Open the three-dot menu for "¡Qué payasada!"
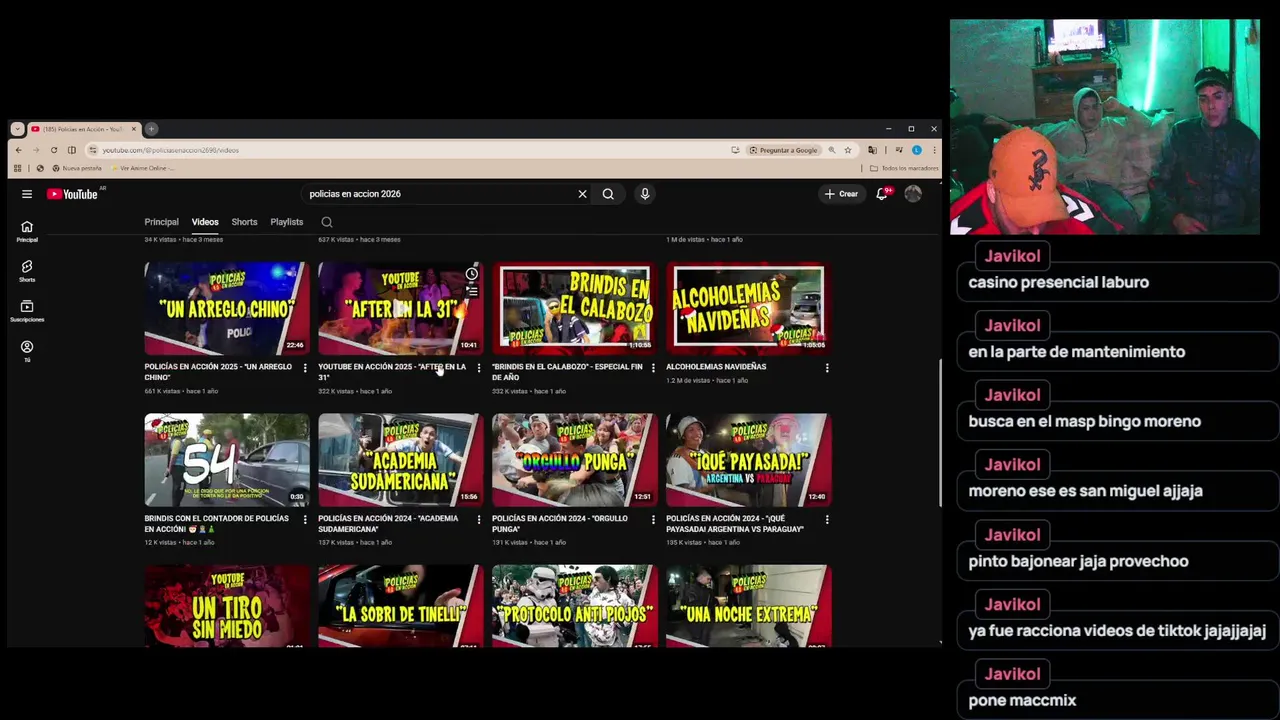This screenshot has height=720, width=1280. coord(827,520)
